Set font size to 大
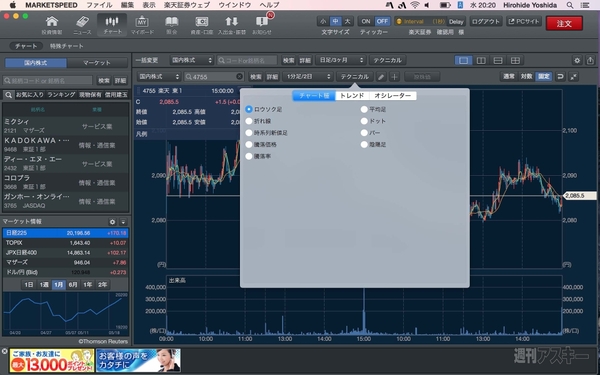The height and width of the screenshot is (375, 600). pyautogui.click(x=347, y=21)
